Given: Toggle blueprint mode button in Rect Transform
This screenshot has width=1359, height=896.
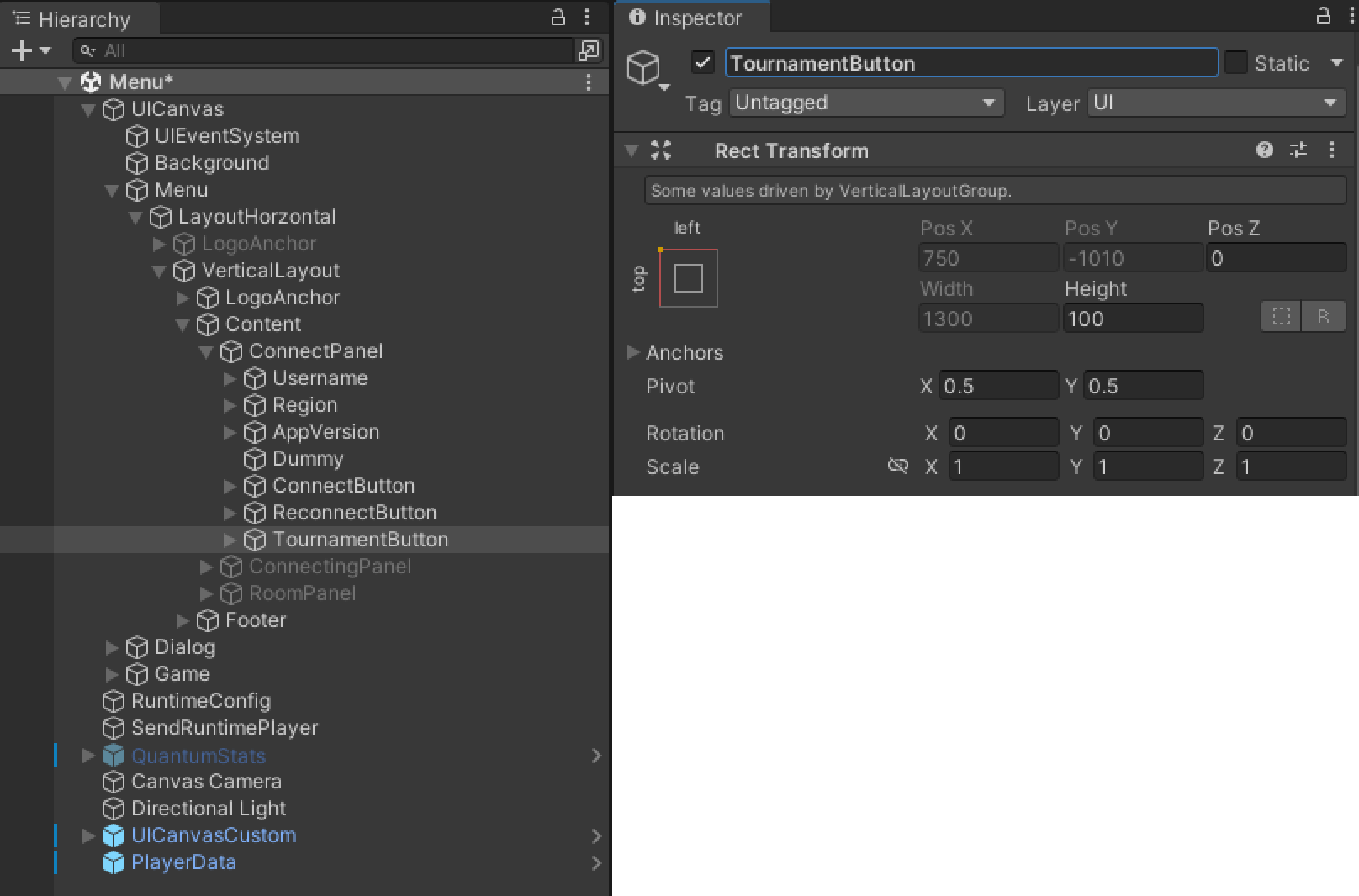Looking at the screenshot, I should click(x=1281, y=317).
